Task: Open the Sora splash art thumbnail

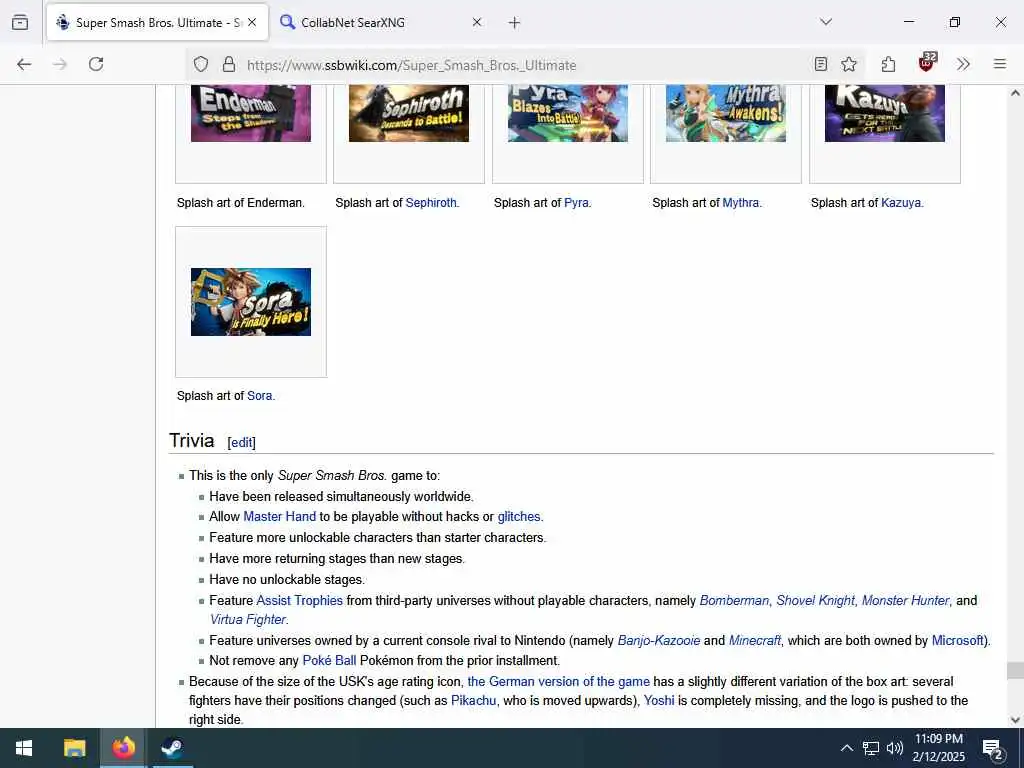Action: [251, 302]
